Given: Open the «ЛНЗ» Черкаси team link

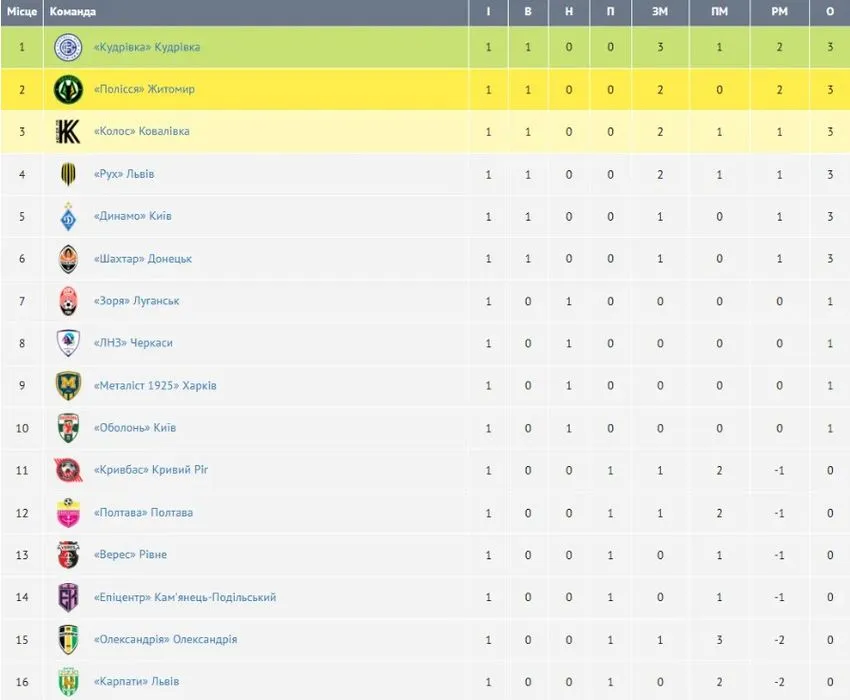Looking at the screenshot, I should 133,343.
